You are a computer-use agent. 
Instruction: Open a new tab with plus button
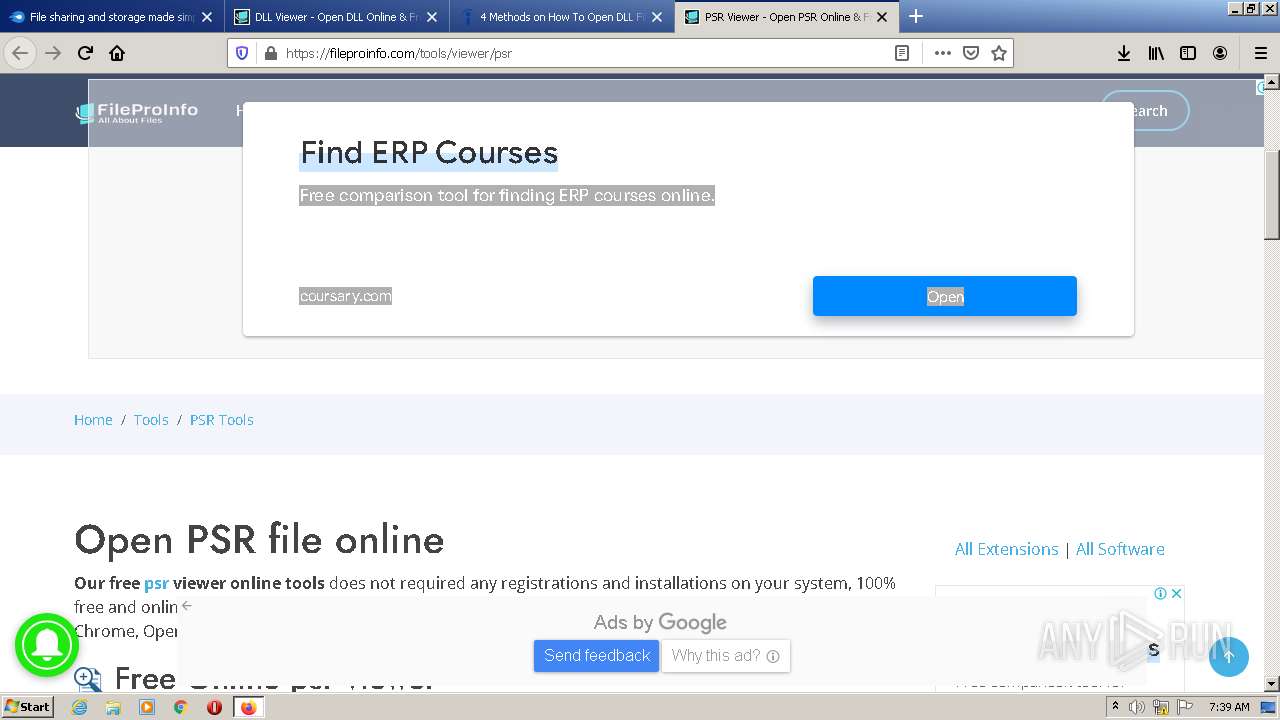click(915, 16)
